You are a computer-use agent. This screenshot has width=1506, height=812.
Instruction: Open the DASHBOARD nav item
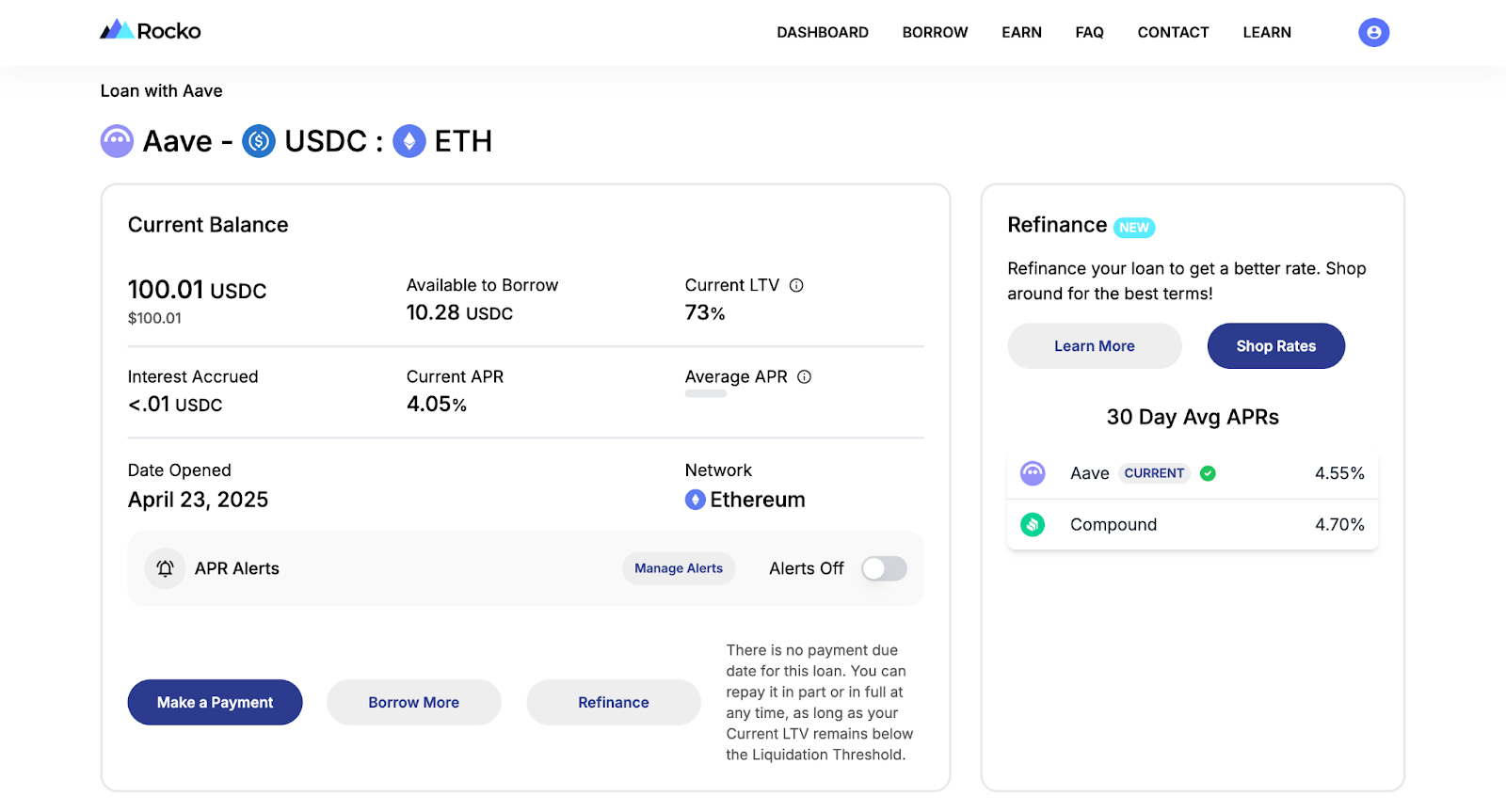823,32
